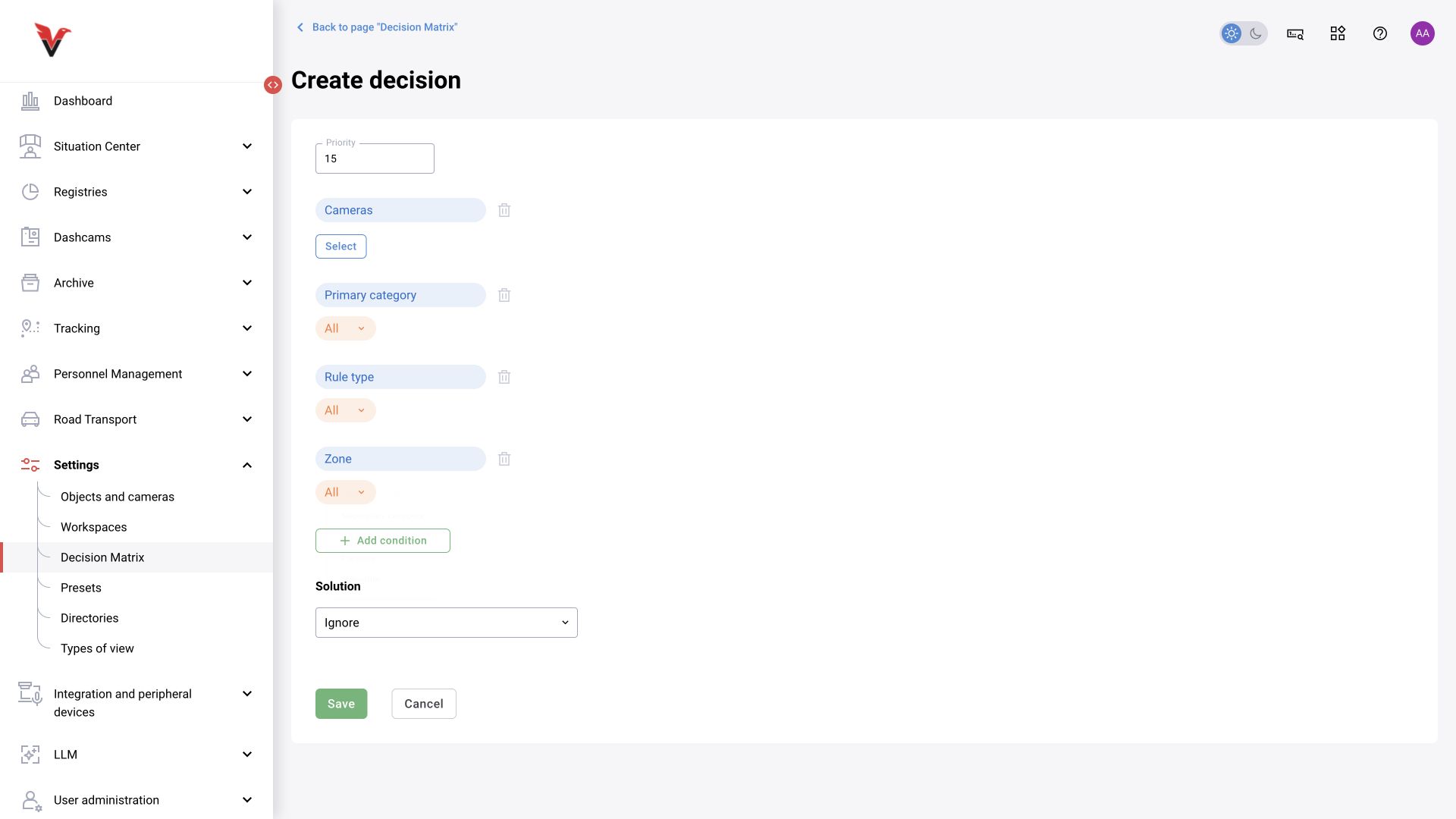Select the Decision Matrix menu item
Screen dimensions: 1456x819
(137, 557)
